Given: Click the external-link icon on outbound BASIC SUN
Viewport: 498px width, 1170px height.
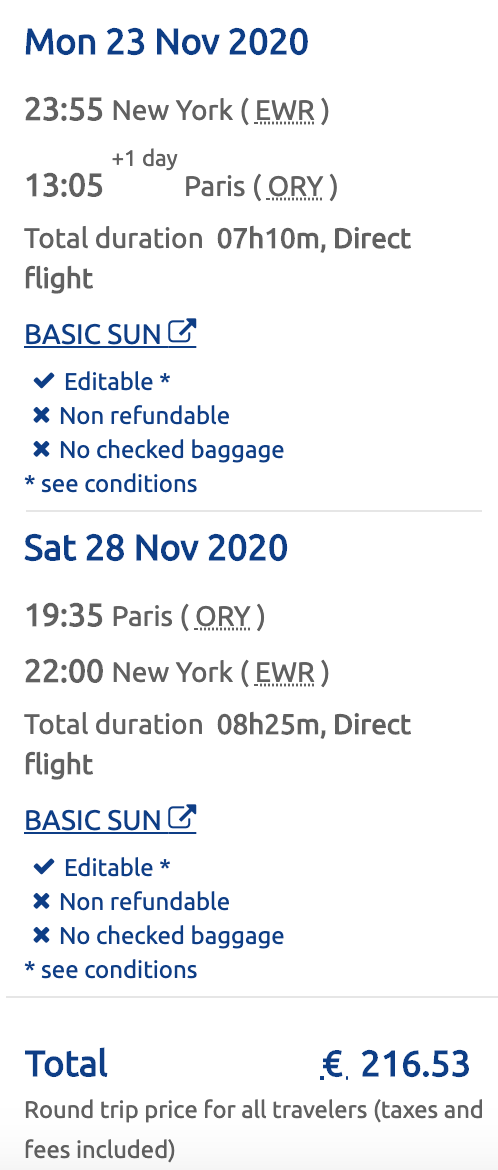Looking at the screenshot, I should coord(182,331).
